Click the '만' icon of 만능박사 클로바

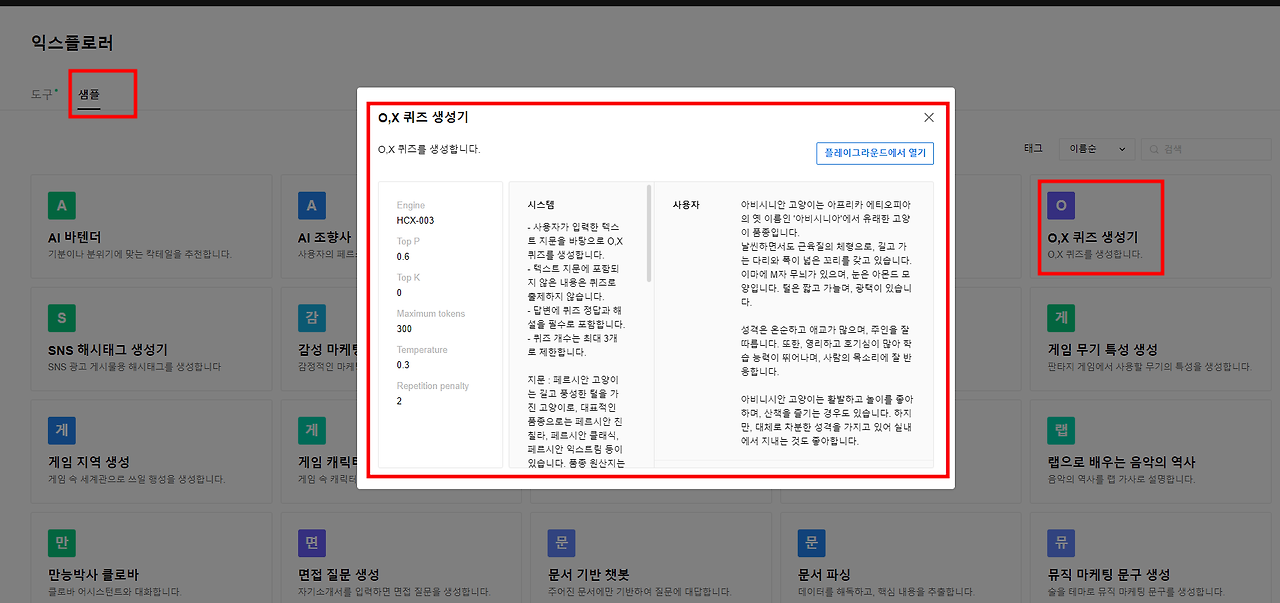[x=62, y=543]
